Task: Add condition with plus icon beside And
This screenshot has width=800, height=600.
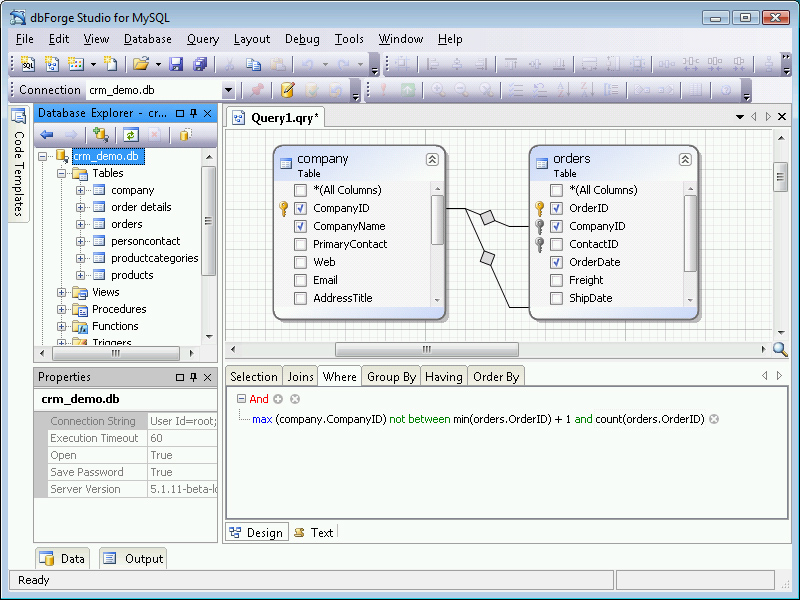Action: [278, 399]
